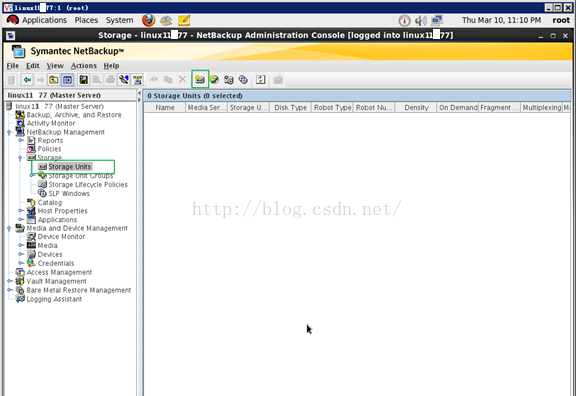Expand the Host Properties tree node
The image size is (576, 396).
21,211
